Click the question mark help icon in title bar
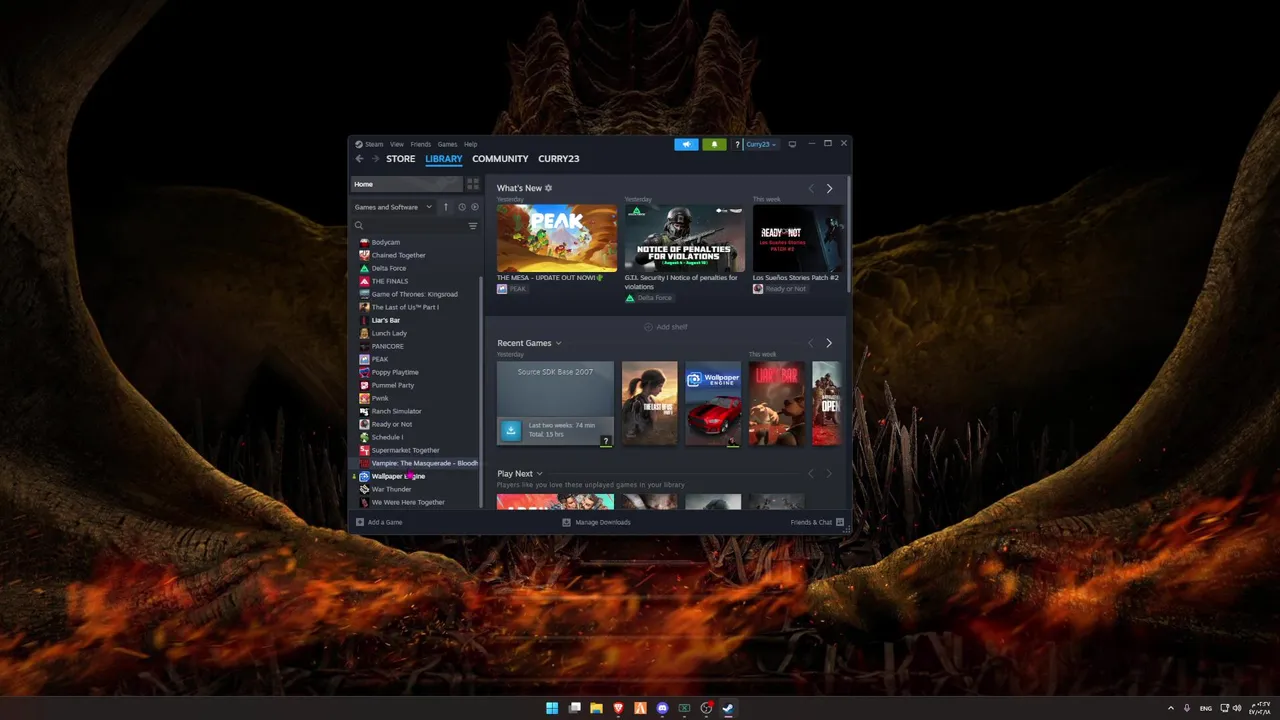The width and height of the screenshot is (1280, 720). pos(737,144)
